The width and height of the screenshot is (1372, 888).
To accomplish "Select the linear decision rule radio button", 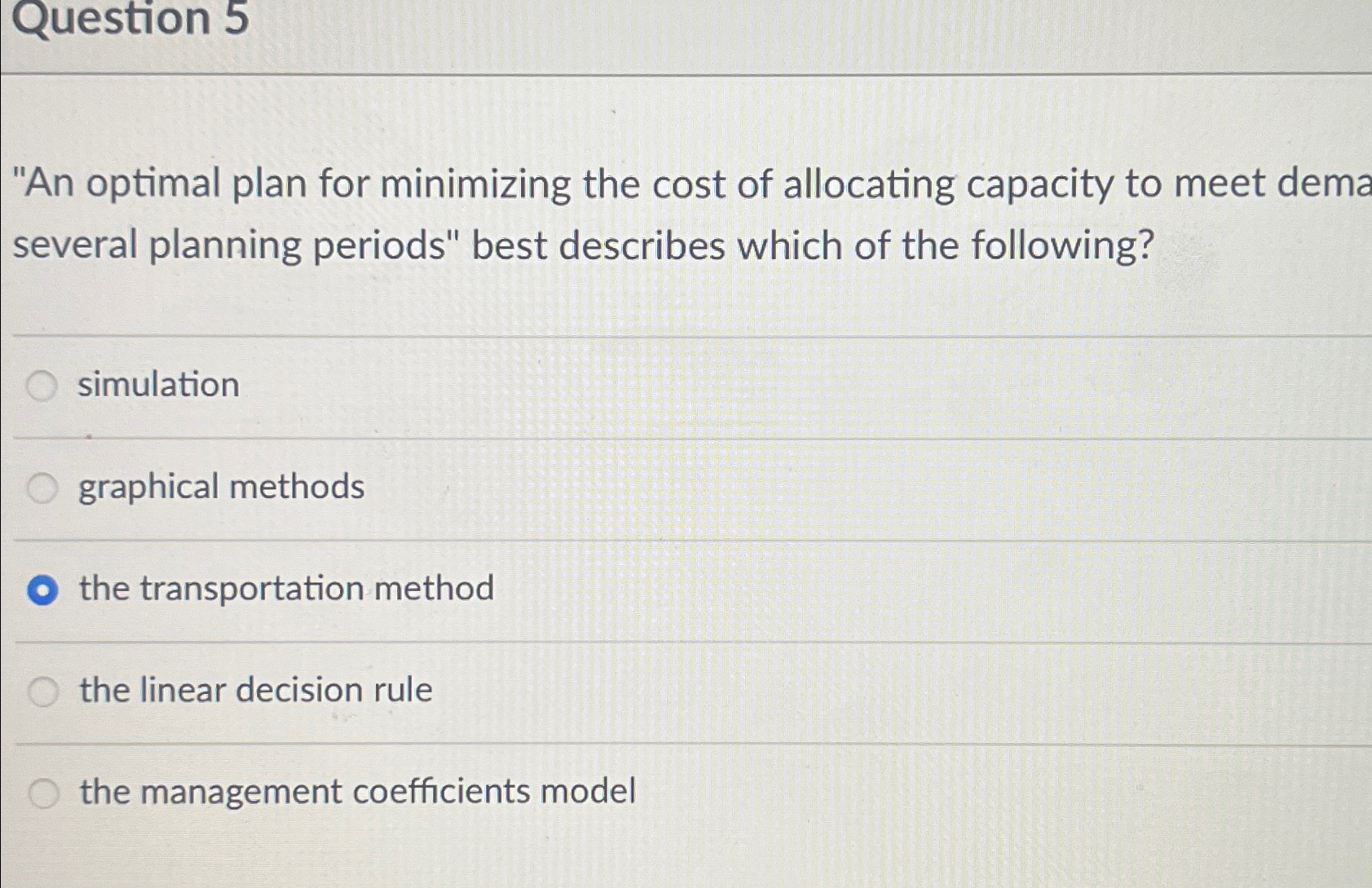I will [42, 690].
